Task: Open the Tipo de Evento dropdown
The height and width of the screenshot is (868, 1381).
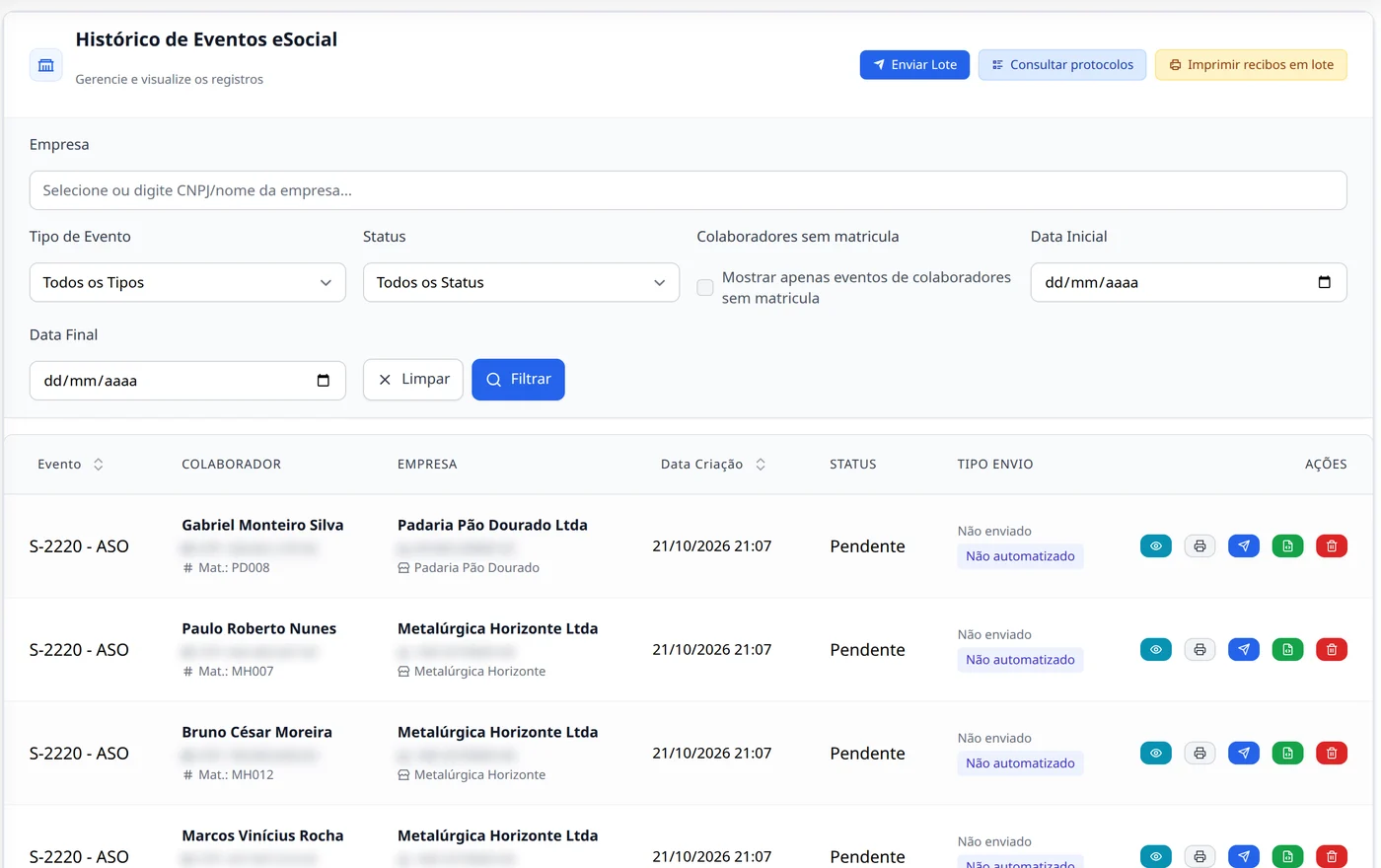Action: [x=187, y=282]
